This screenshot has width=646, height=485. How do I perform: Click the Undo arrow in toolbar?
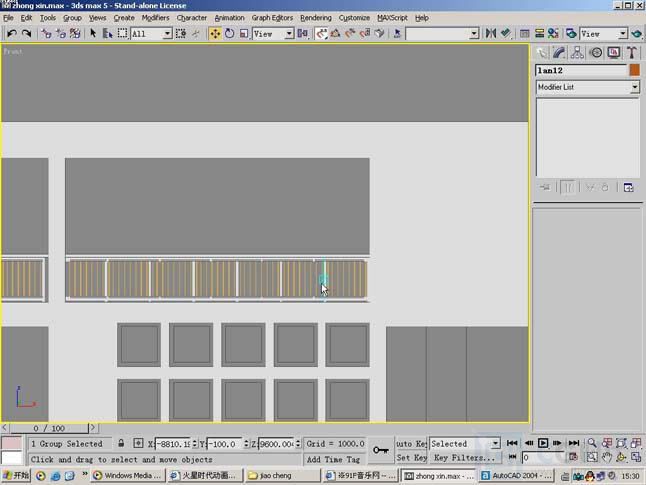tap(12, 33)
